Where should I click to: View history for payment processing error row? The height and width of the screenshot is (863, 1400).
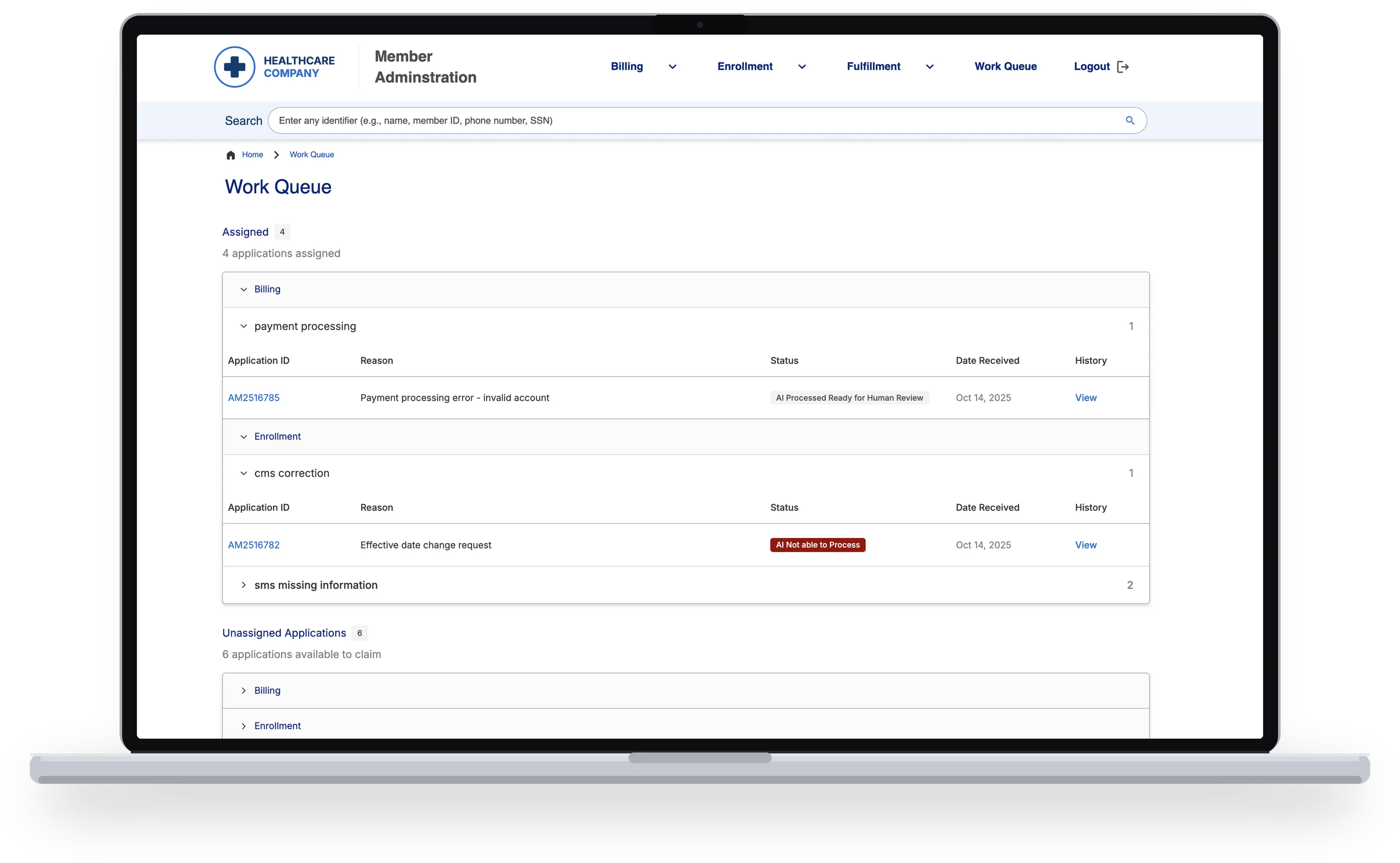(1086, 398)
